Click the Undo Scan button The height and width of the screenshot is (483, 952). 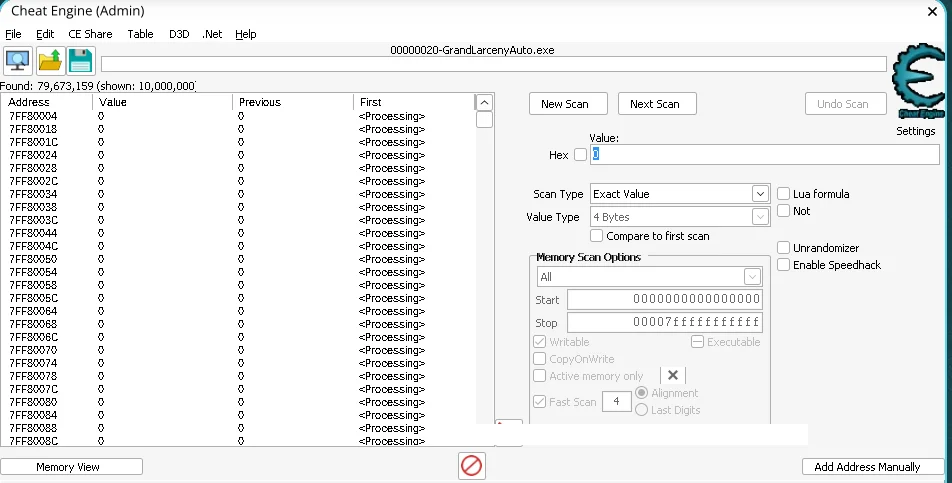click(x=846, y=104)
